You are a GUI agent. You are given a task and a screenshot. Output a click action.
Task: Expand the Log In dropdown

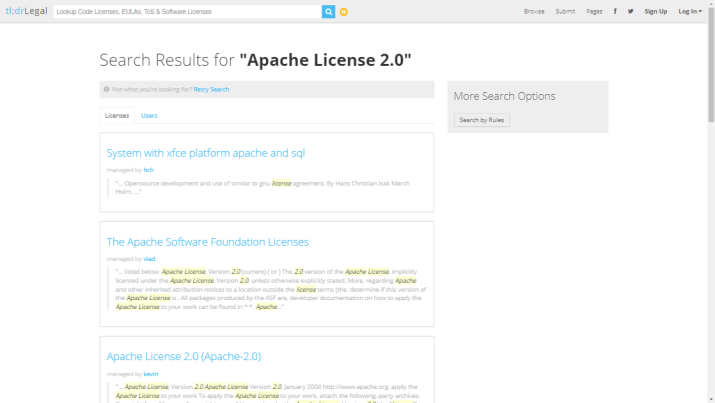pyautogui.click(x=689, y=11)
